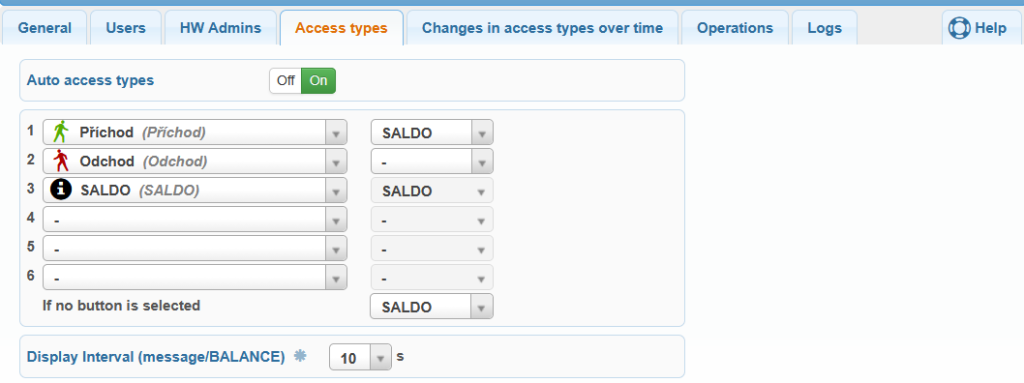Image resolution: width=1024 pixels, height=383 pixels.
Task: Open dropdown for 'If no button is selected'
Action: pos(432,307)
